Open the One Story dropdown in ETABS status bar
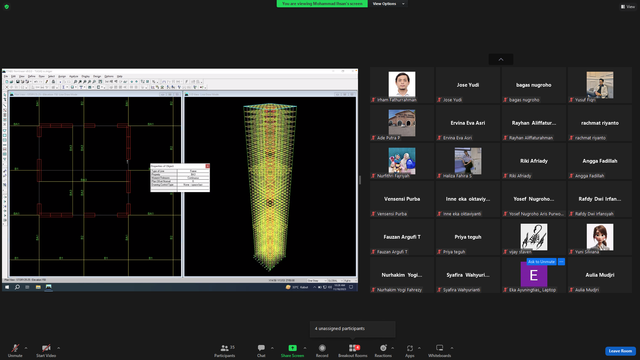The height and width of the screenshot is (360, 640). coord(317,280)
